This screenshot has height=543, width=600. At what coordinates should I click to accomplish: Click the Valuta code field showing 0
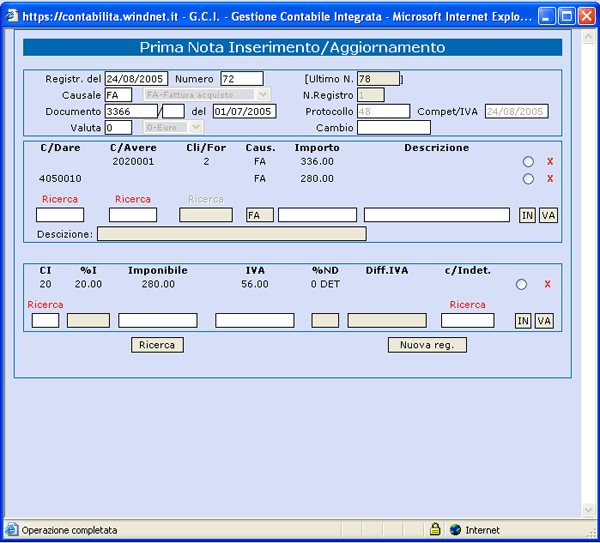point(118,127)
